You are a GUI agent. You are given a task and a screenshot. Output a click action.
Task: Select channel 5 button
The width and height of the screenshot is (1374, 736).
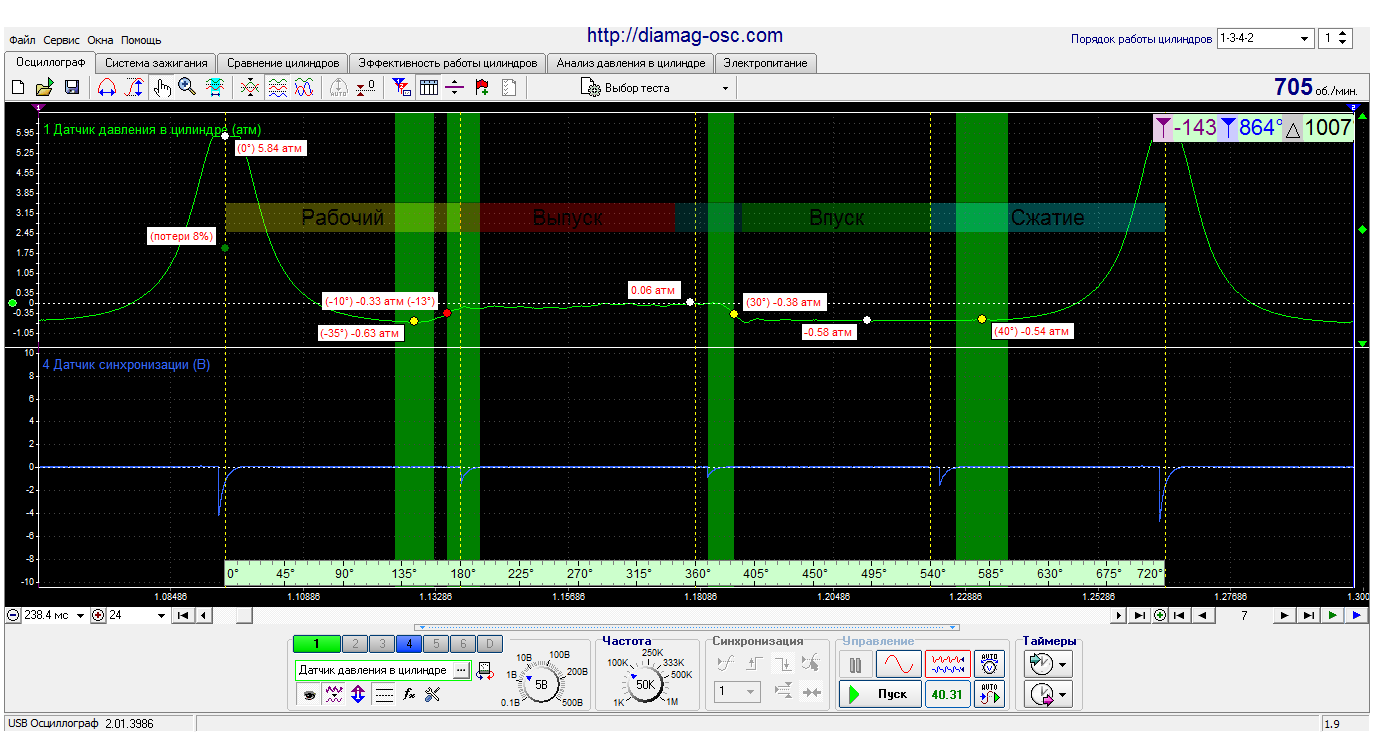[436, 644]
